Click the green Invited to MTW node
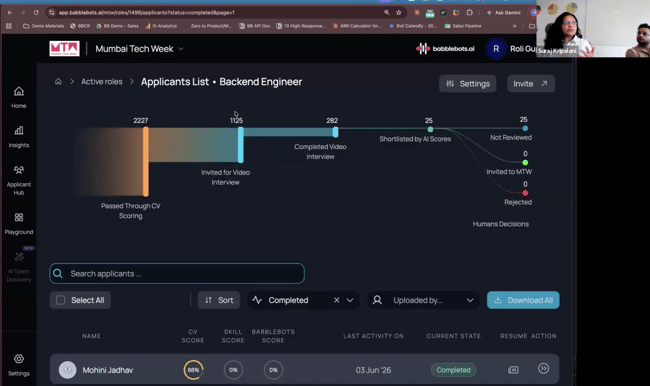Viewport: 650px width, 386px height. pyautogui.click(x=525, y=163)
